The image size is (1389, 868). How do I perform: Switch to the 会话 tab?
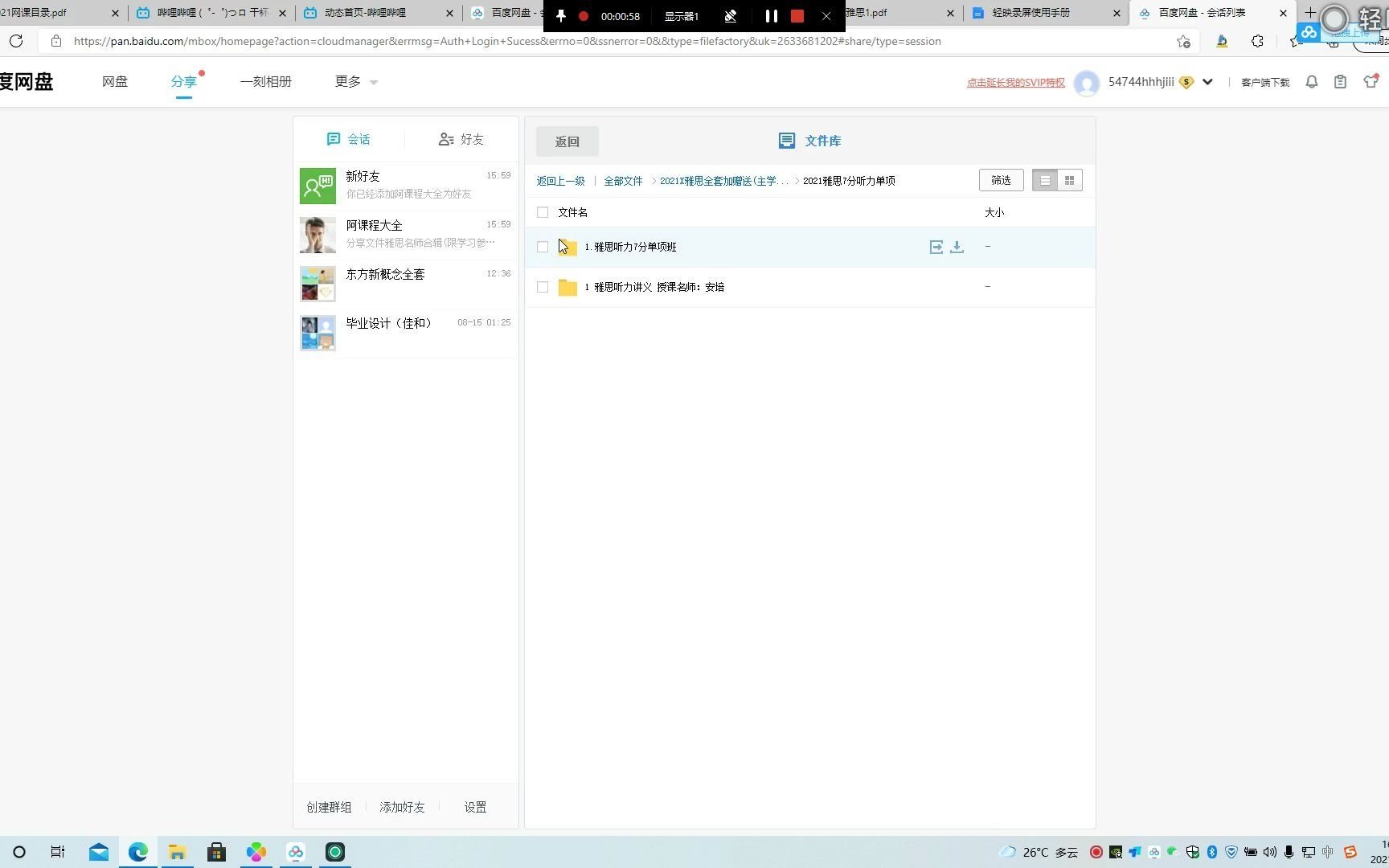(x=349, y=140)
